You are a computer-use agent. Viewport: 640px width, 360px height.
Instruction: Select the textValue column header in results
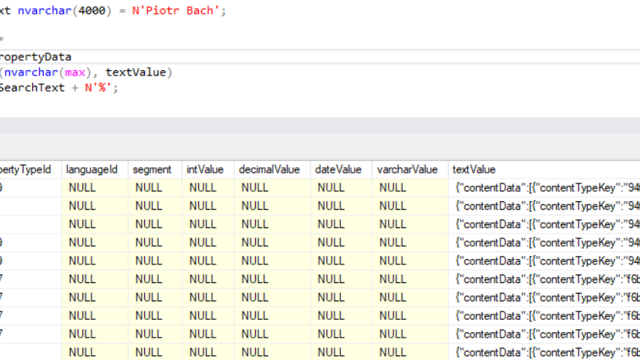coord(544,169)
